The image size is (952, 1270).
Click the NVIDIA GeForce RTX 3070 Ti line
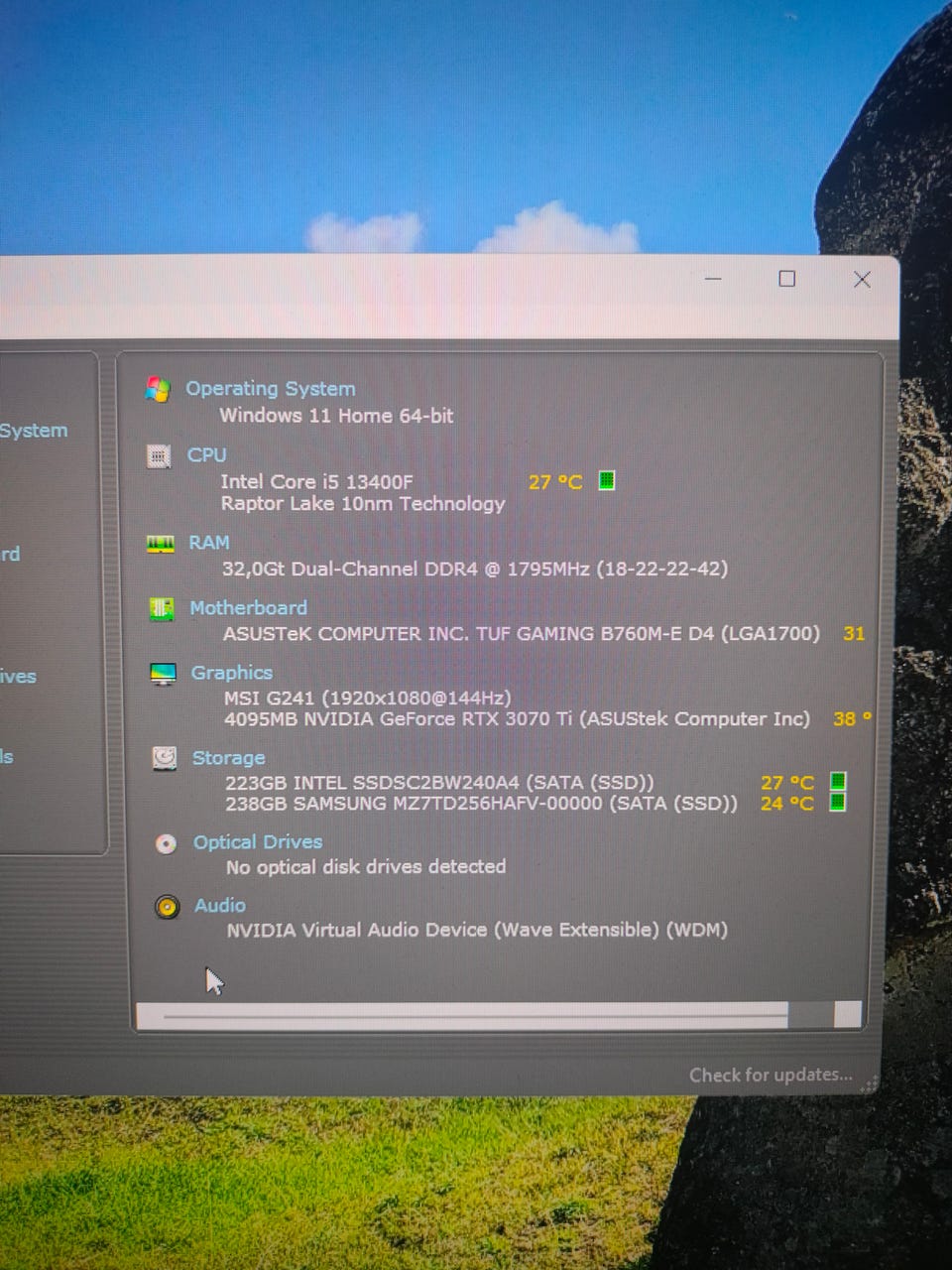tap(517, 719)
